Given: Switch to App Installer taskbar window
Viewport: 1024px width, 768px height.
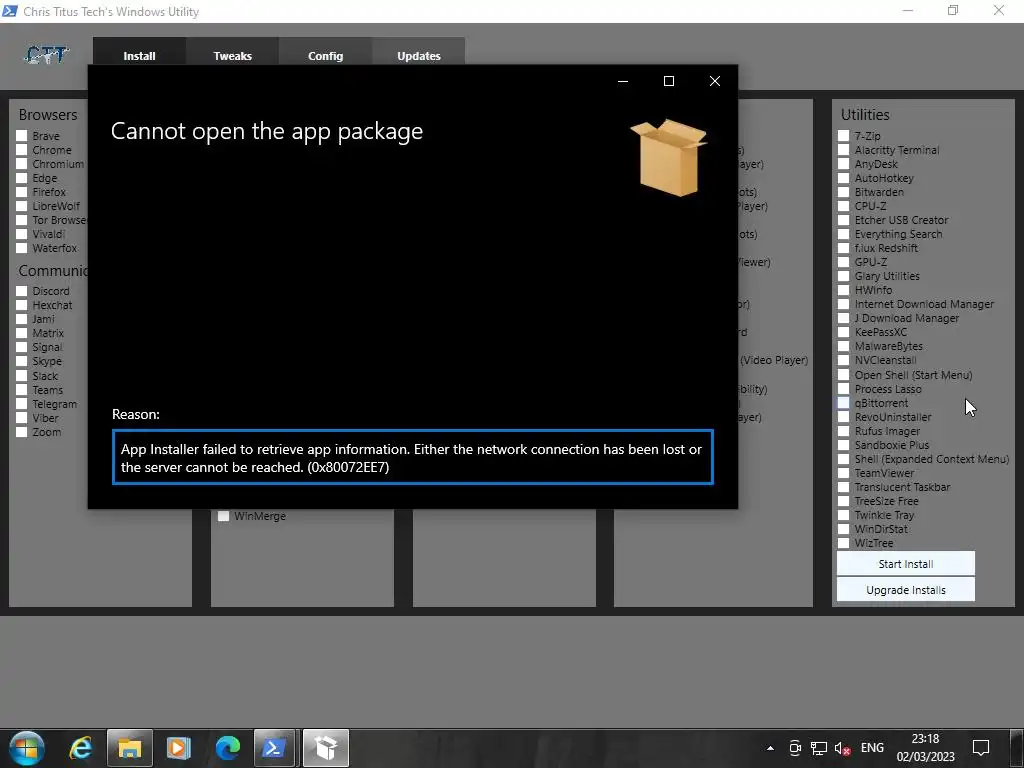Looking at the screenshot, I should click(325, 748).
